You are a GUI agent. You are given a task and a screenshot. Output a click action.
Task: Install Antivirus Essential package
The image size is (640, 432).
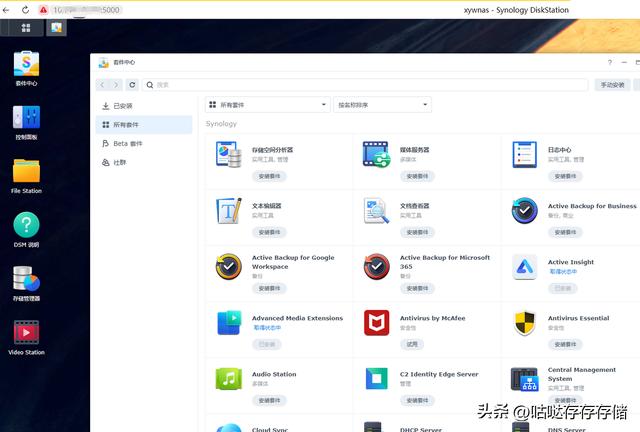(x=565, y=344)
